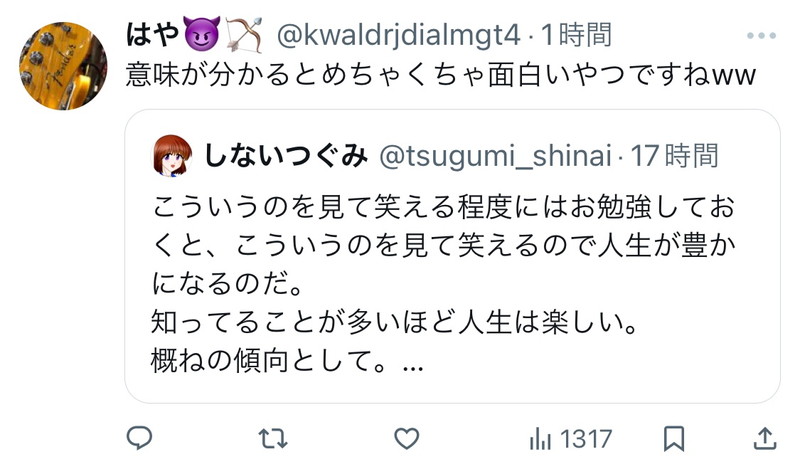The height and width of the screenshot is (474, 800).
Task: Like the tweet using the heart icon
Action: click(x=407, y=438)
